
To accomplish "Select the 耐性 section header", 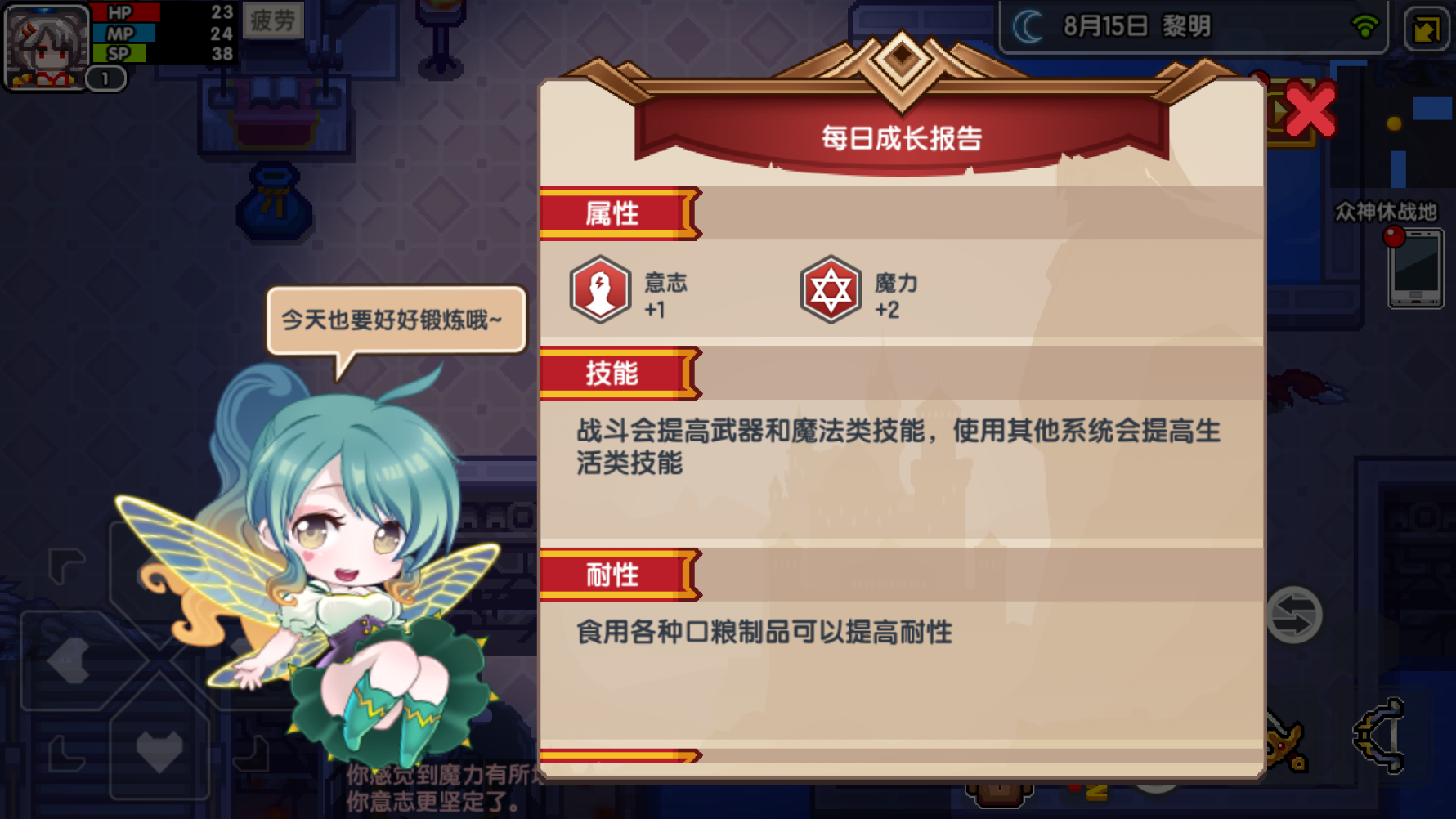I will tap(620, 575).
